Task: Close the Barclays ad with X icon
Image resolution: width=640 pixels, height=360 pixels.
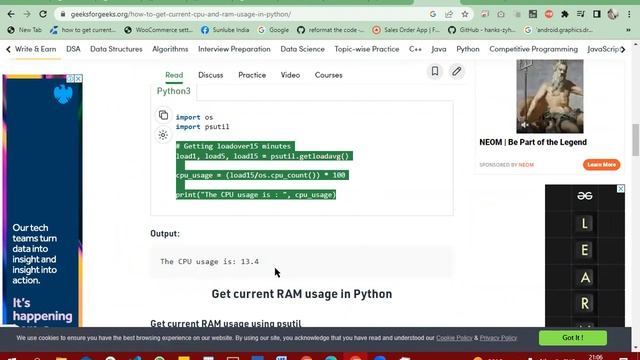Action: tap(78, 78)
